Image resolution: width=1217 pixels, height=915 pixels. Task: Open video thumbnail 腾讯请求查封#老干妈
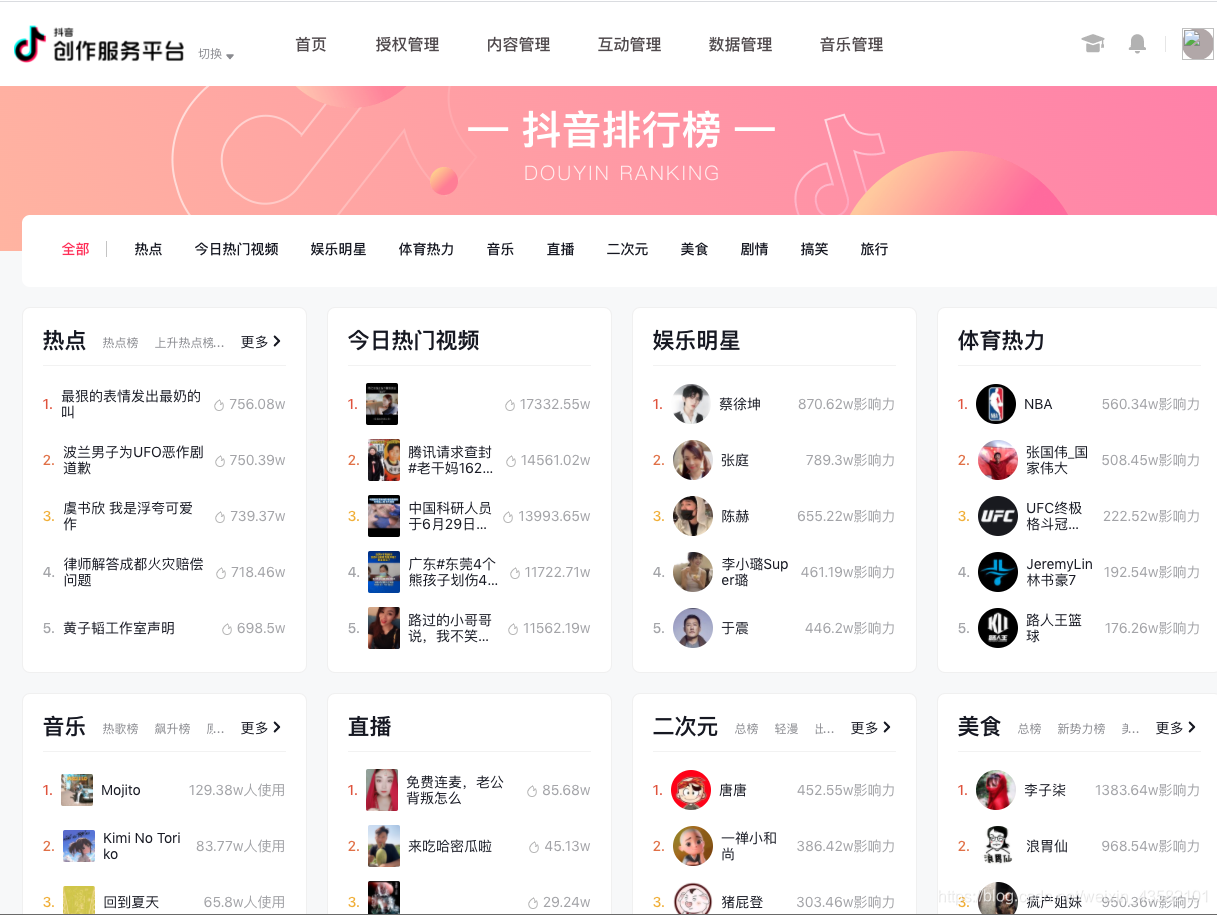click(384, 460)
